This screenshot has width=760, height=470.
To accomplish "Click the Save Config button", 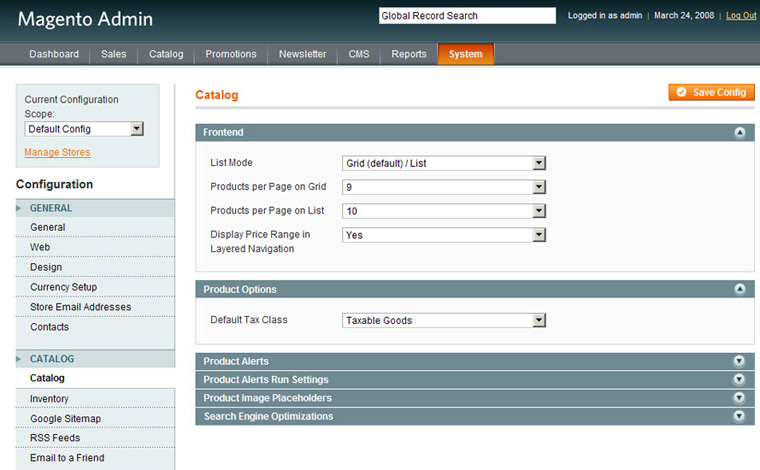I will (712, 92).
